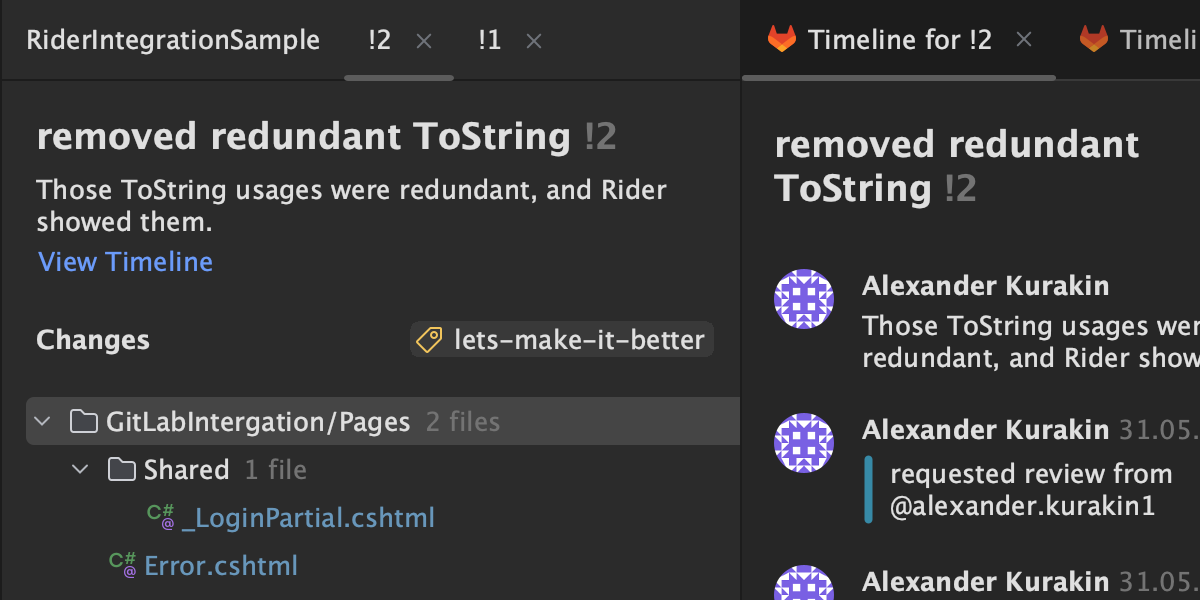Select the RiderIntegrationSample tab
Screen dimensions: 1200x600
(x=173, y=40)
